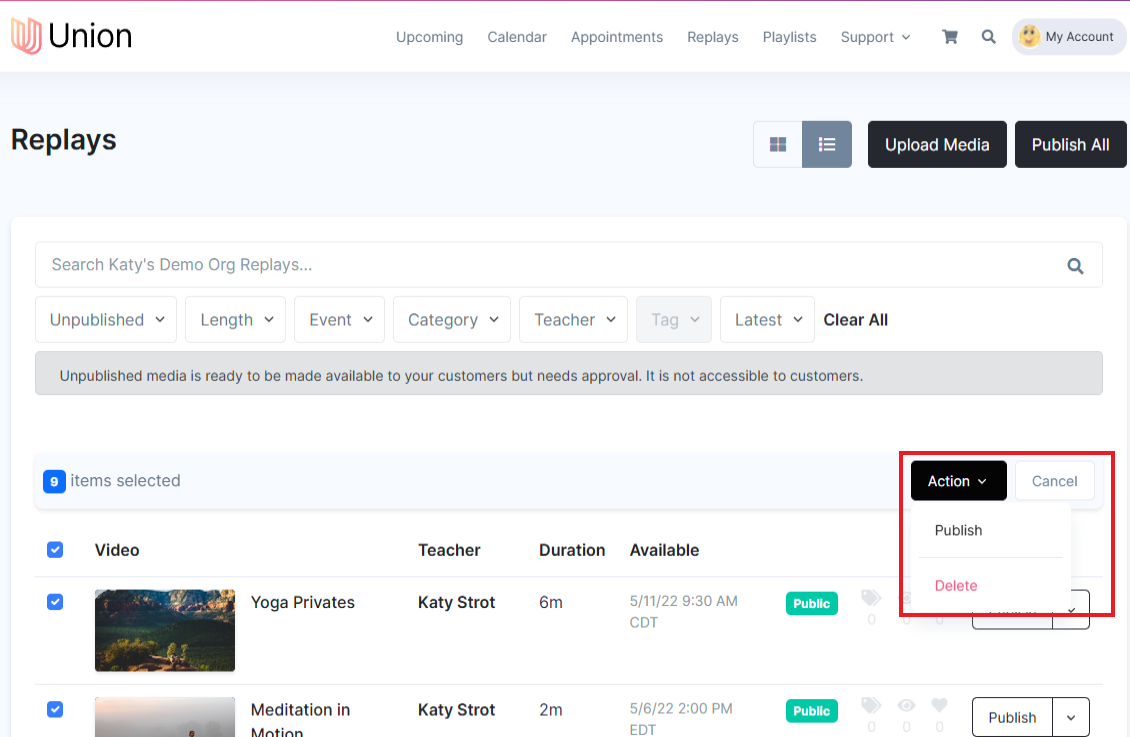Open Replays in the navigation bar
This screenshot has width=1130, height=737.
tap(713, 37)
